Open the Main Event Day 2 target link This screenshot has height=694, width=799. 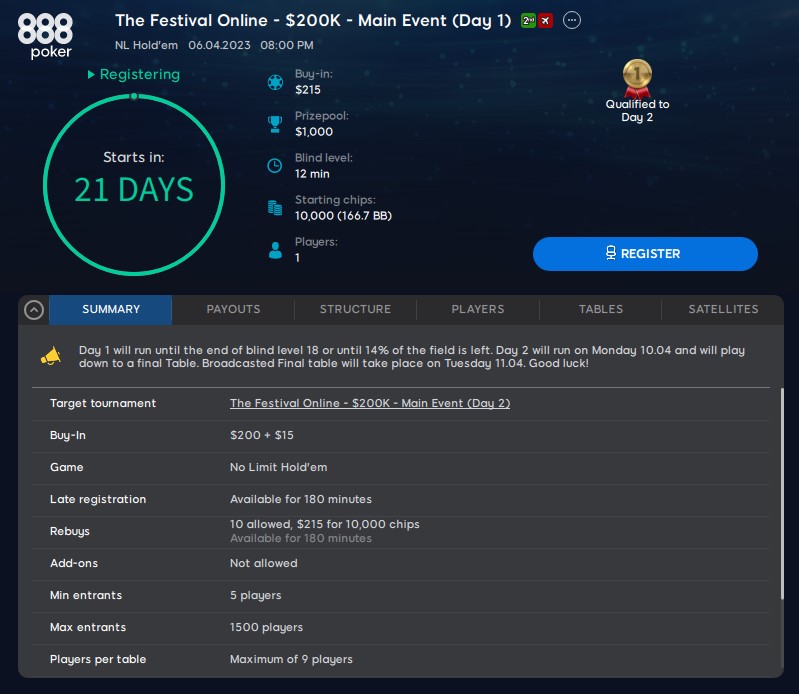(x=370, y=403)
